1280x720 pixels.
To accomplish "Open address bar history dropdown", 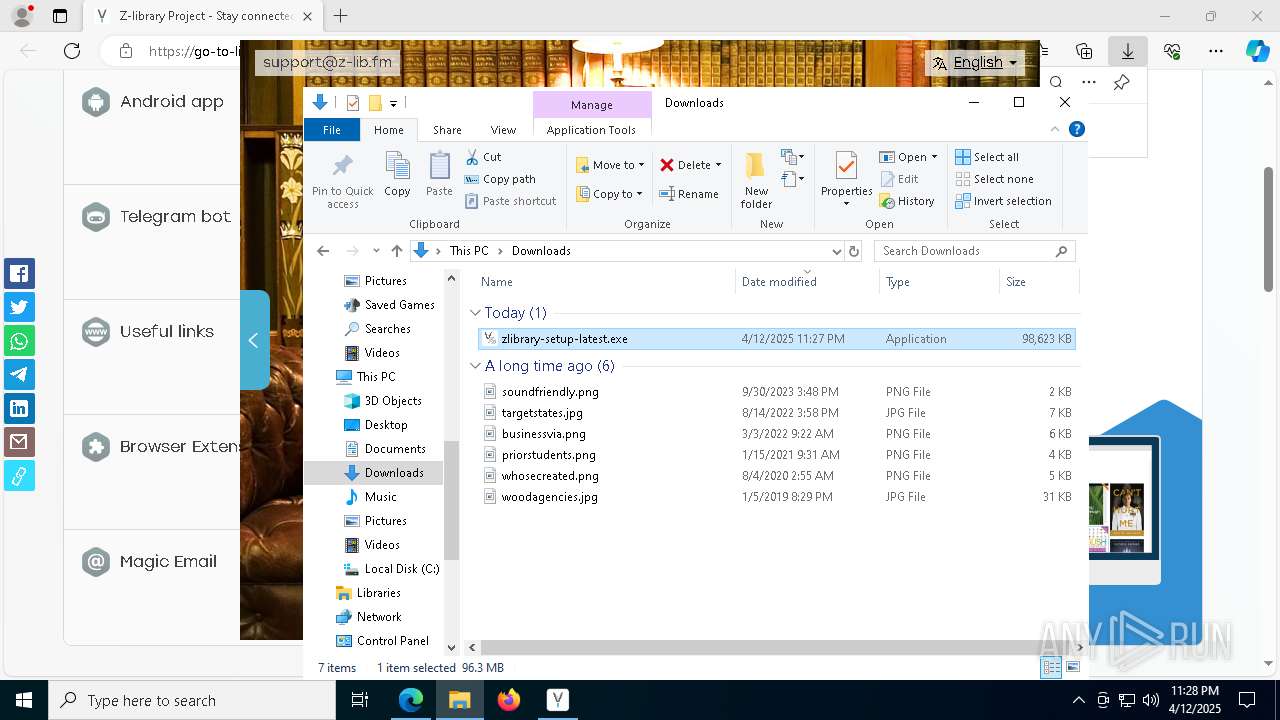I will [837, 251].
